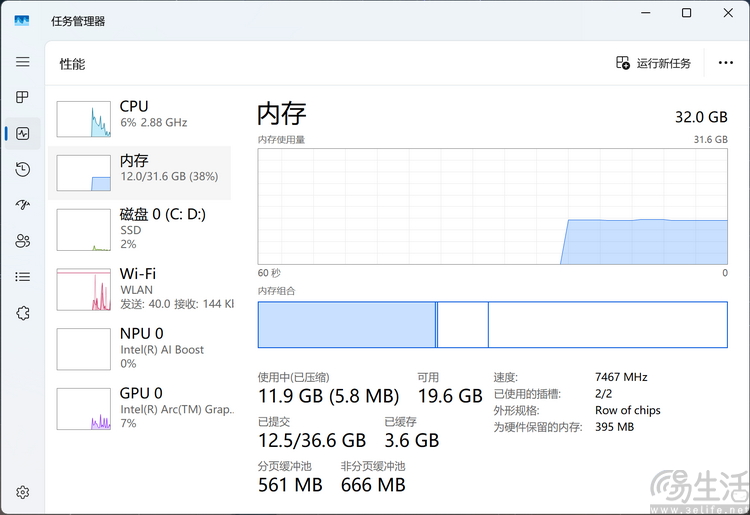Click the memory usage history graph
The width and height of the screenshot is (750, 515).
(493, 206)
